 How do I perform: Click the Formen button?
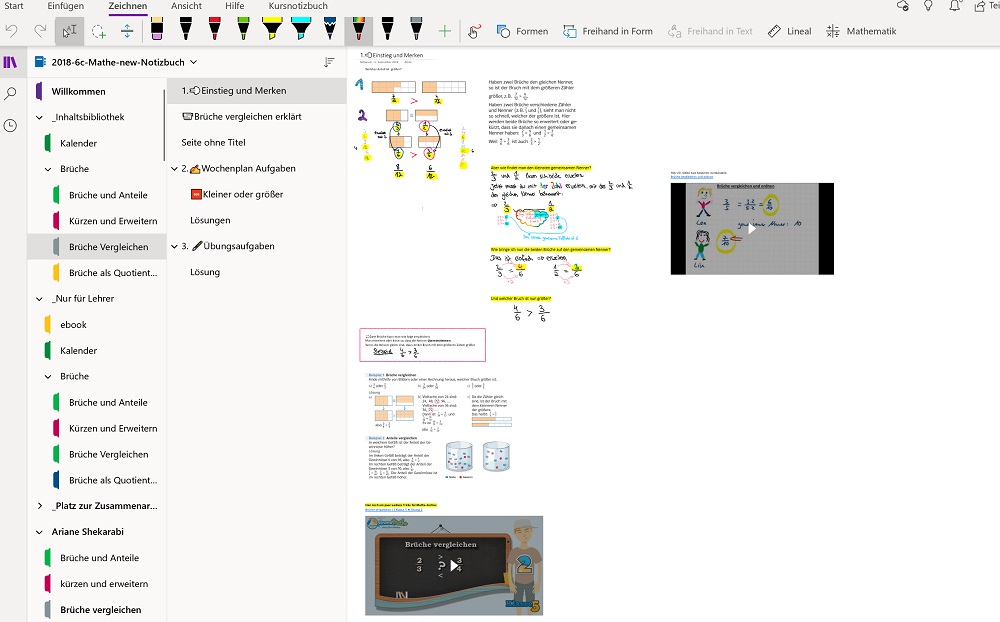point(522,31)
